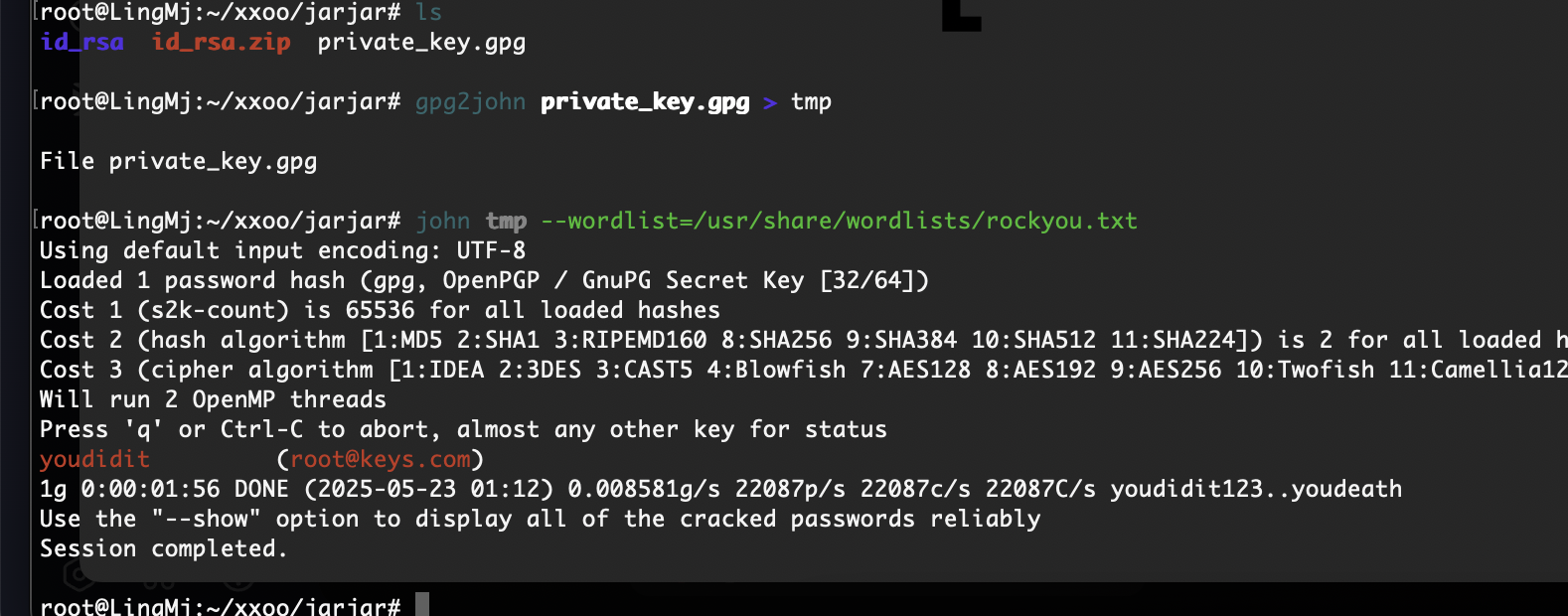
Task: Click the 'Session completed.' line
Action: [164, 548]
